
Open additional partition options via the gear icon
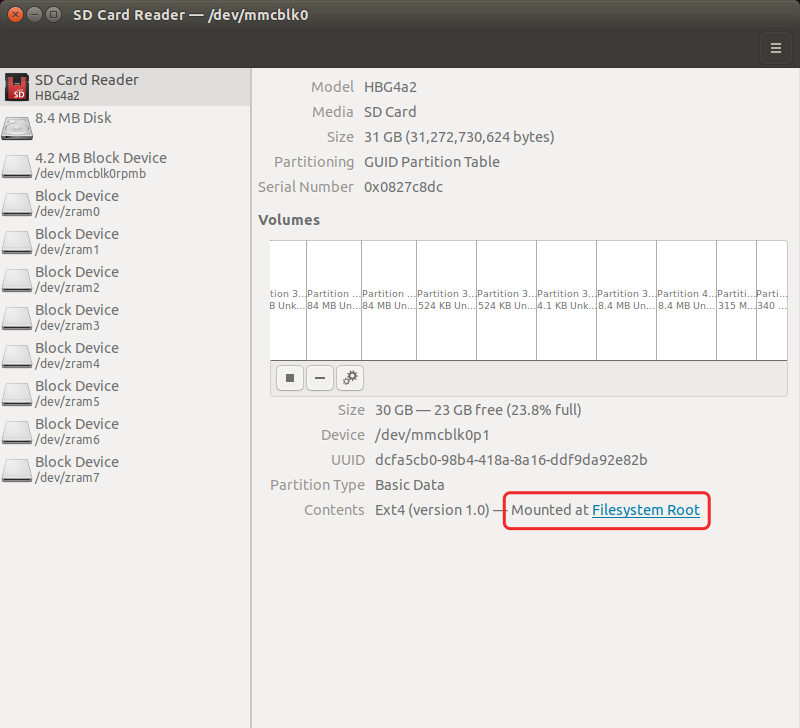click(349, 378)
